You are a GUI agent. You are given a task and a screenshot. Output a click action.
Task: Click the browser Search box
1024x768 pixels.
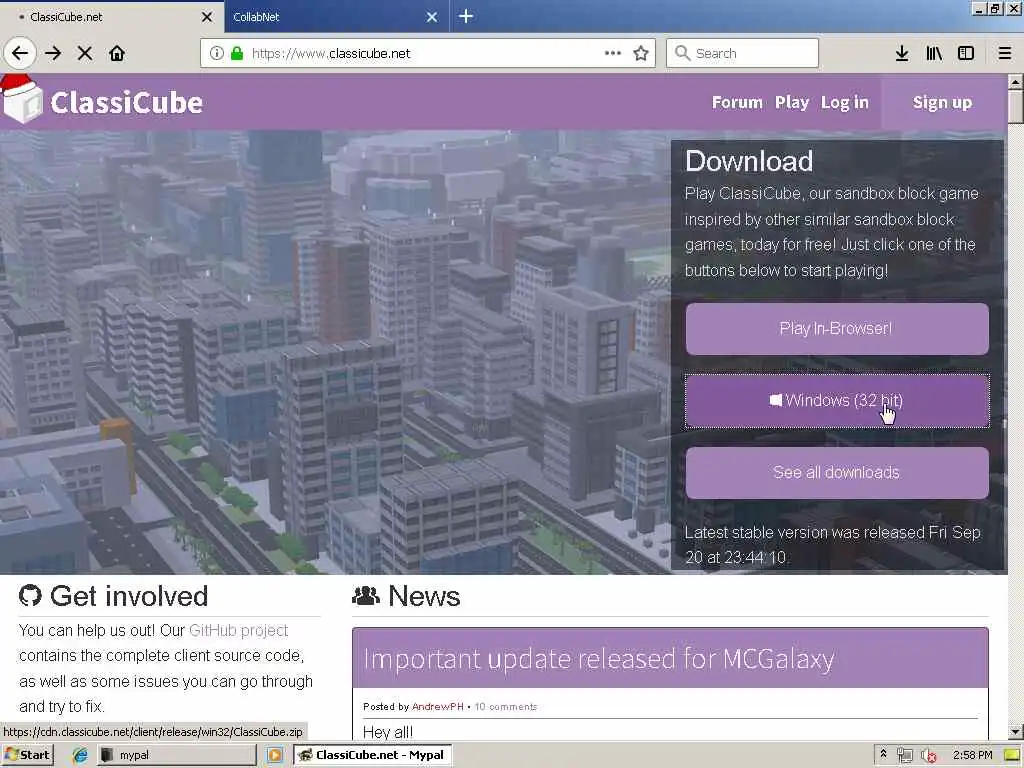(x=743, y=54)
